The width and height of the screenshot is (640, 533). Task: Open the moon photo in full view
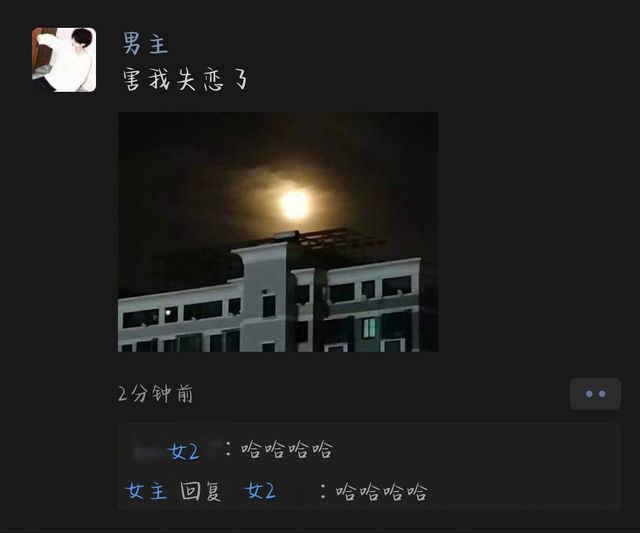[x=278, y=232]
